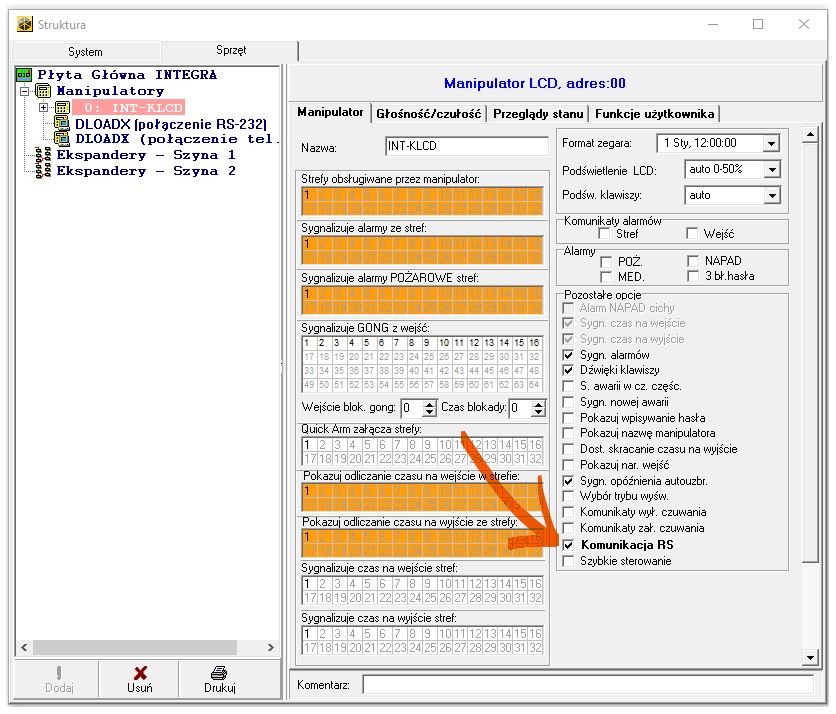Enable the Szybkie sterowanie checkbox

[x=569, y=562]
